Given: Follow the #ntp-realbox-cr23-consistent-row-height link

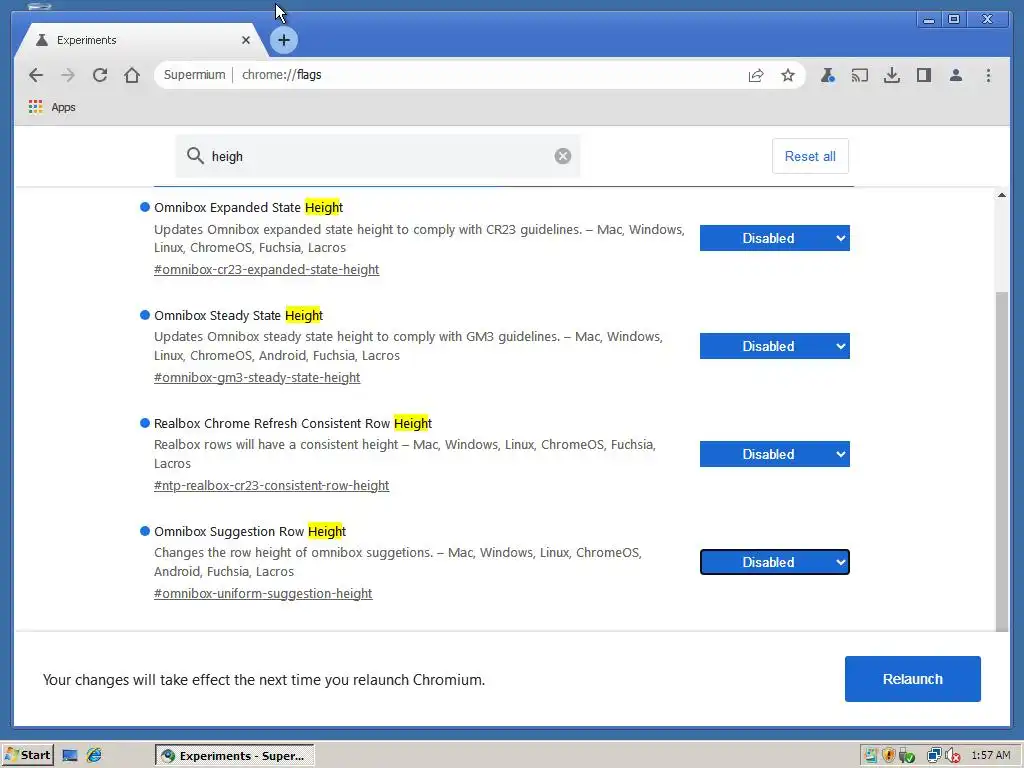Looking at the screenshot, I should click(x=271, y=485).
